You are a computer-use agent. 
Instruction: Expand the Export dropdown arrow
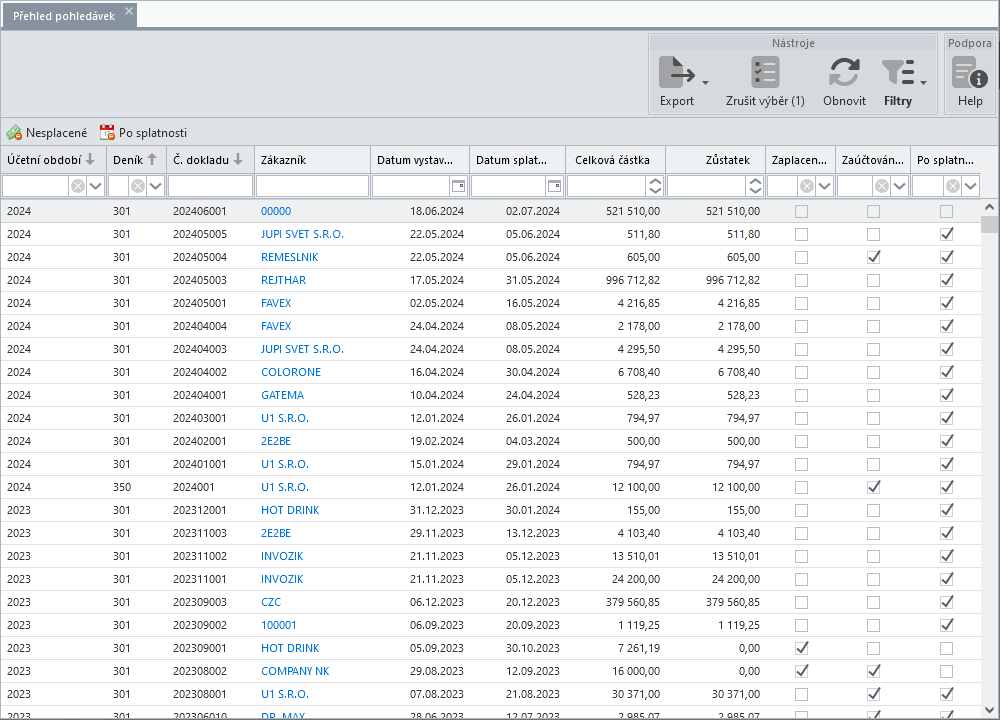click(706, 83)
